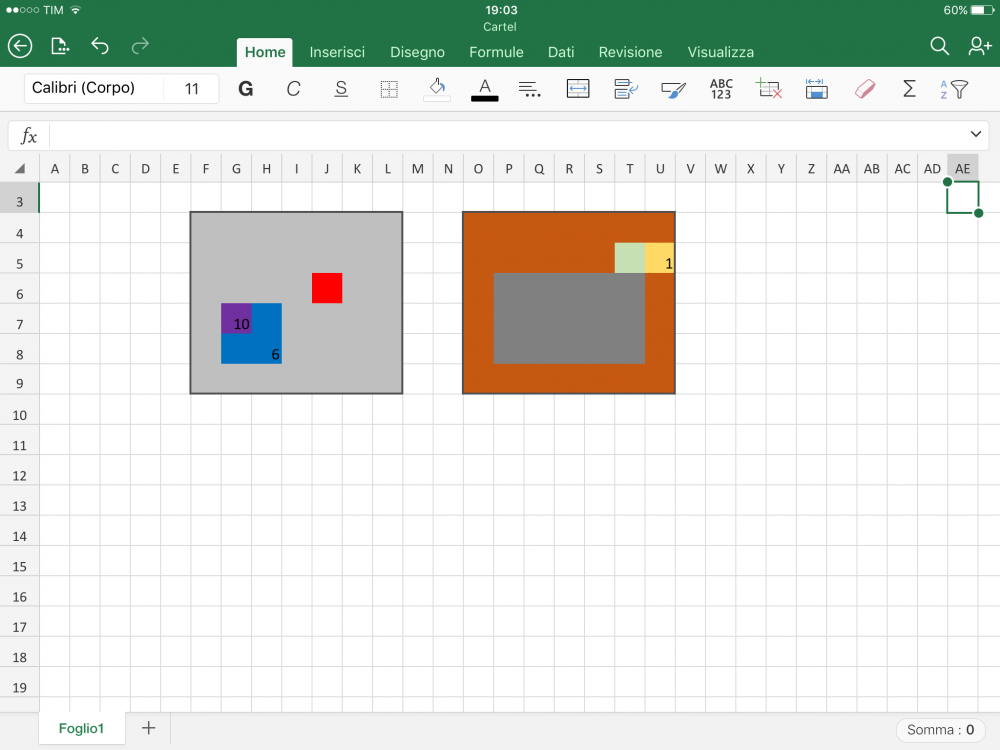Open the cell borders tool
1000x750 pixels.
point(389,89)
